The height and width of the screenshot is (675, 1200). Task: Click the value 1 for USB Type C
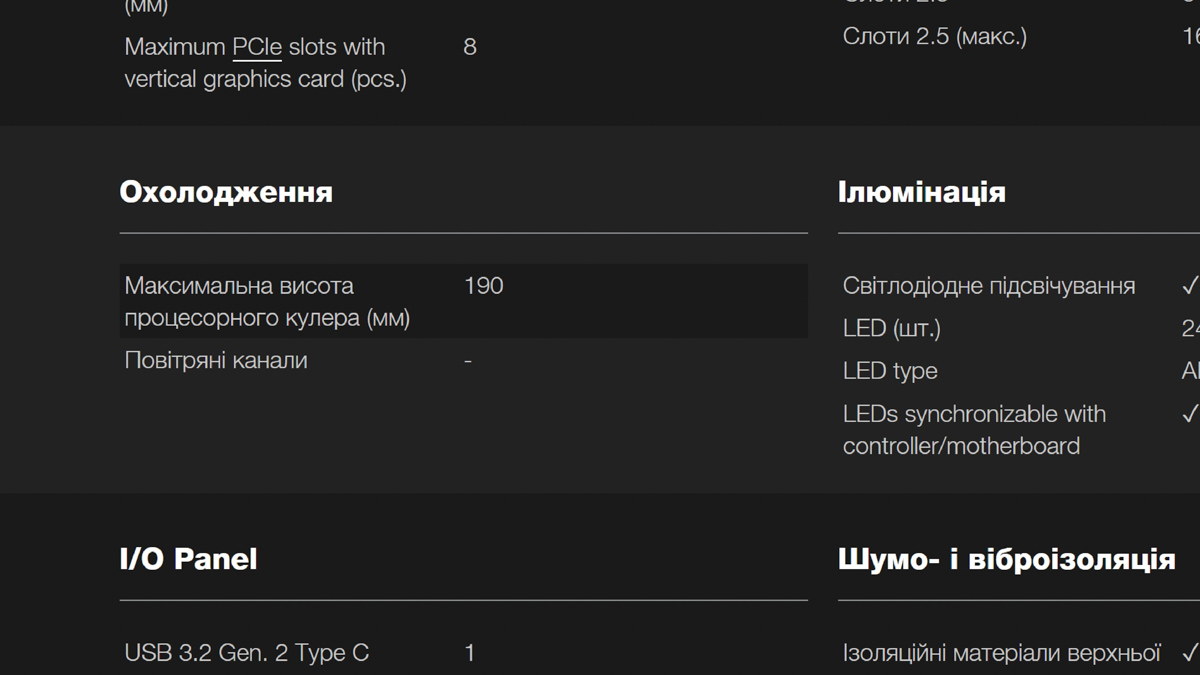[470, 653]
